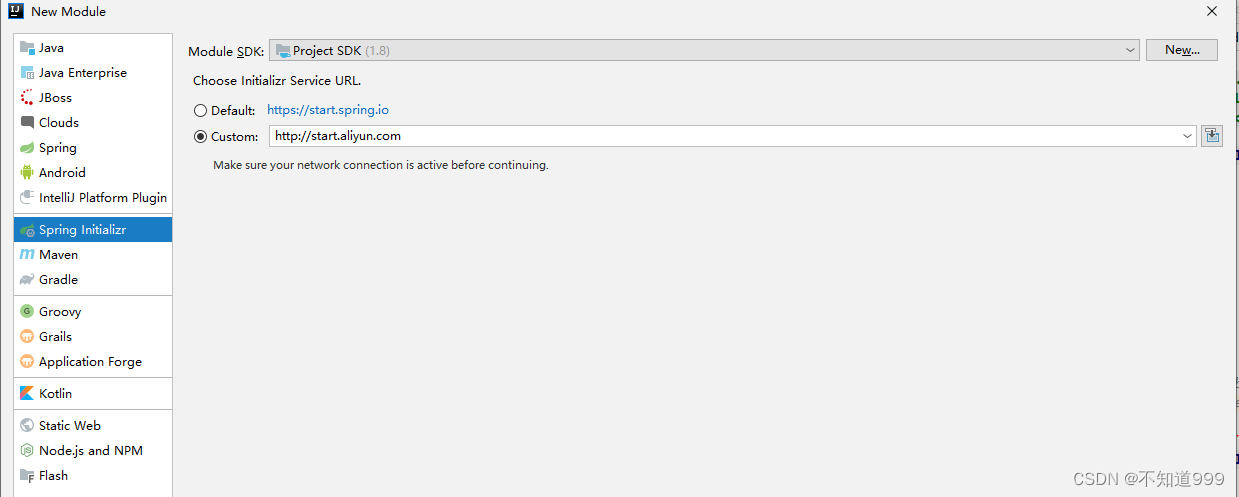This screenshot has height=497, width=1239.
Task: Choose the Static Web entry
Action: [93, 426]
